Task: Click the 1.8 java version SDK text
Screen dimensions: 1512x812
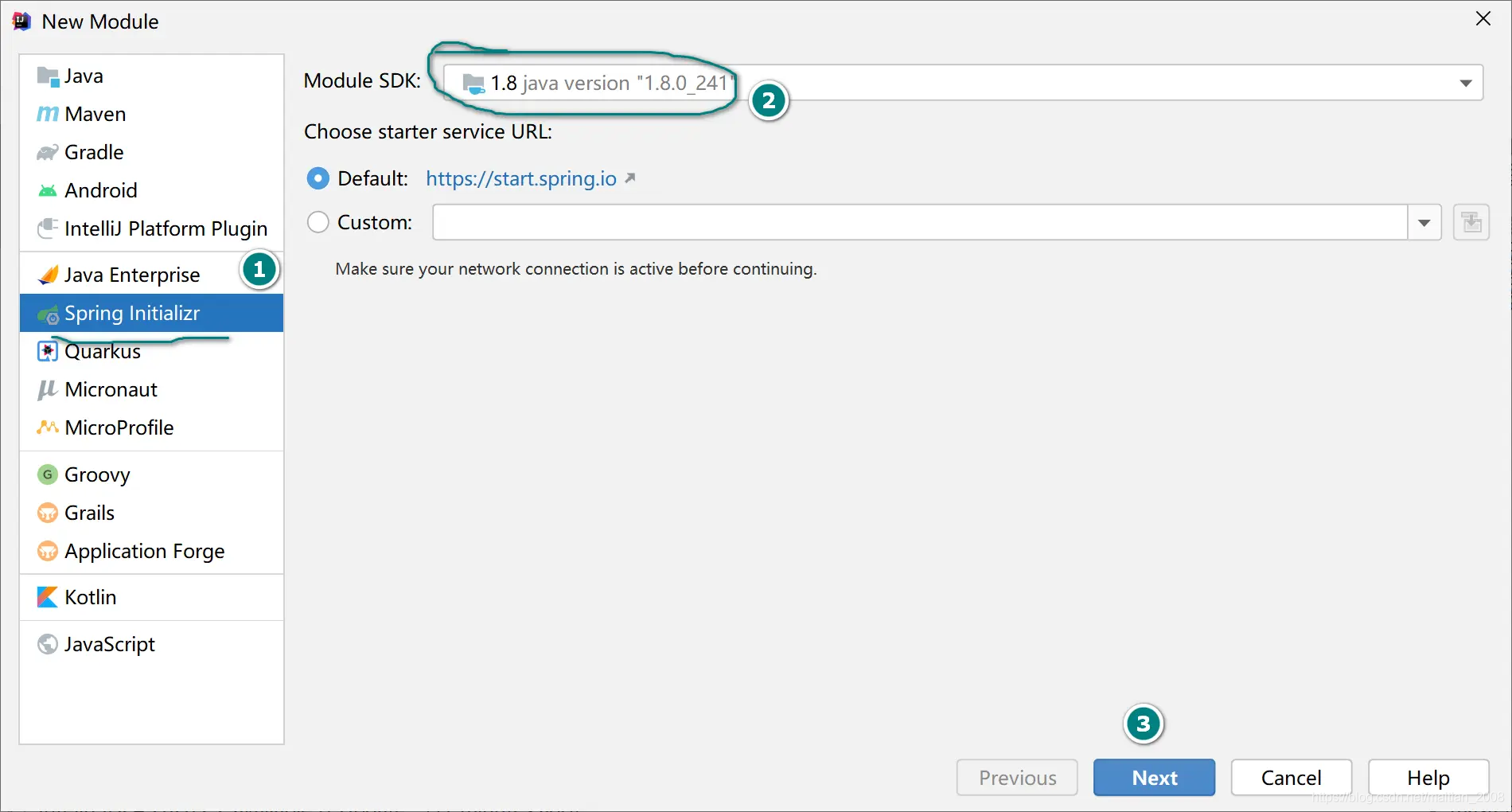Action: (x=610, y=83)
